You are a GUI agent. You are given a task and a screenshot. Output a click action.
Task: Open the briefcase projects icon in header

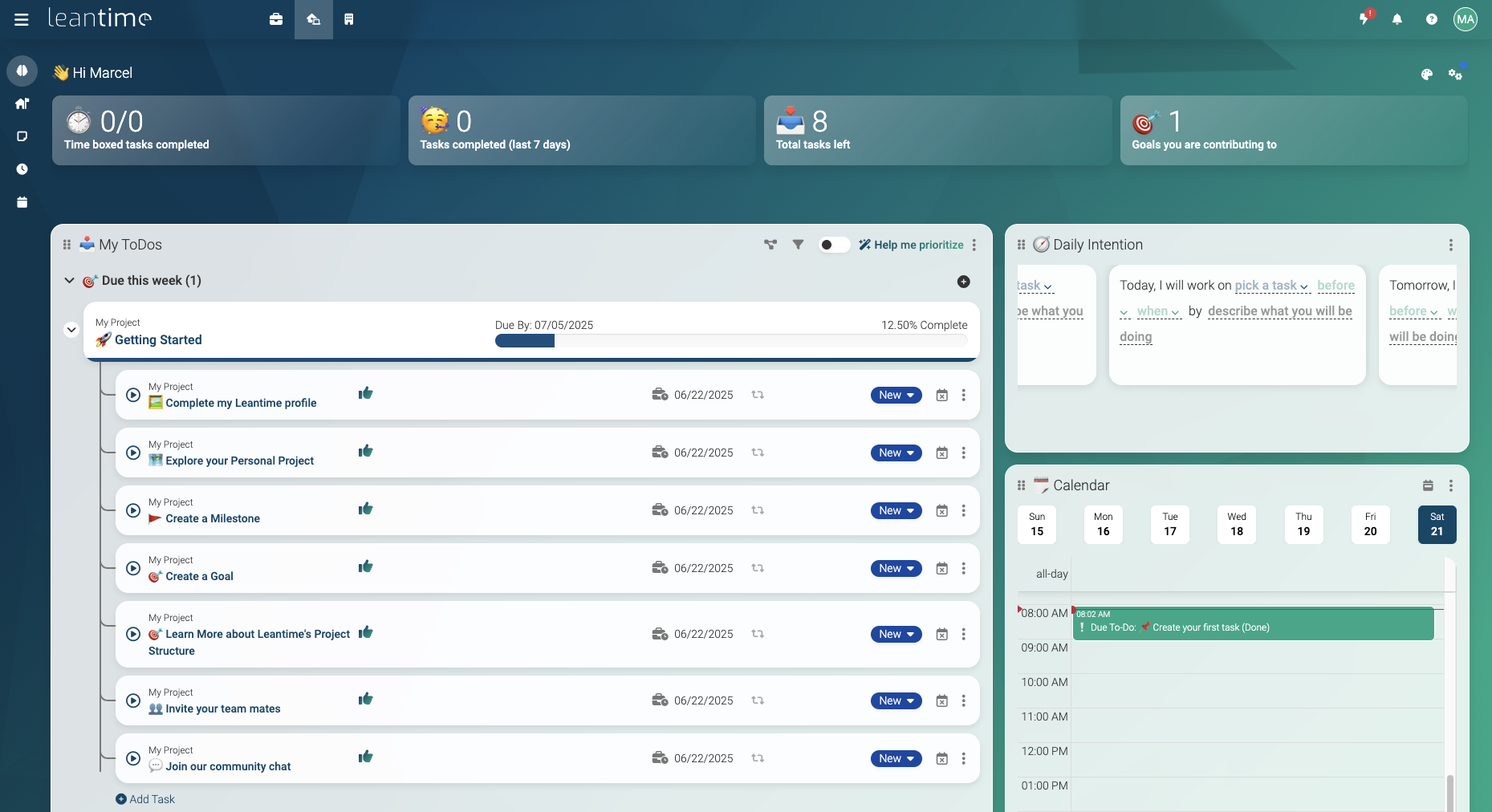(276, 19)
